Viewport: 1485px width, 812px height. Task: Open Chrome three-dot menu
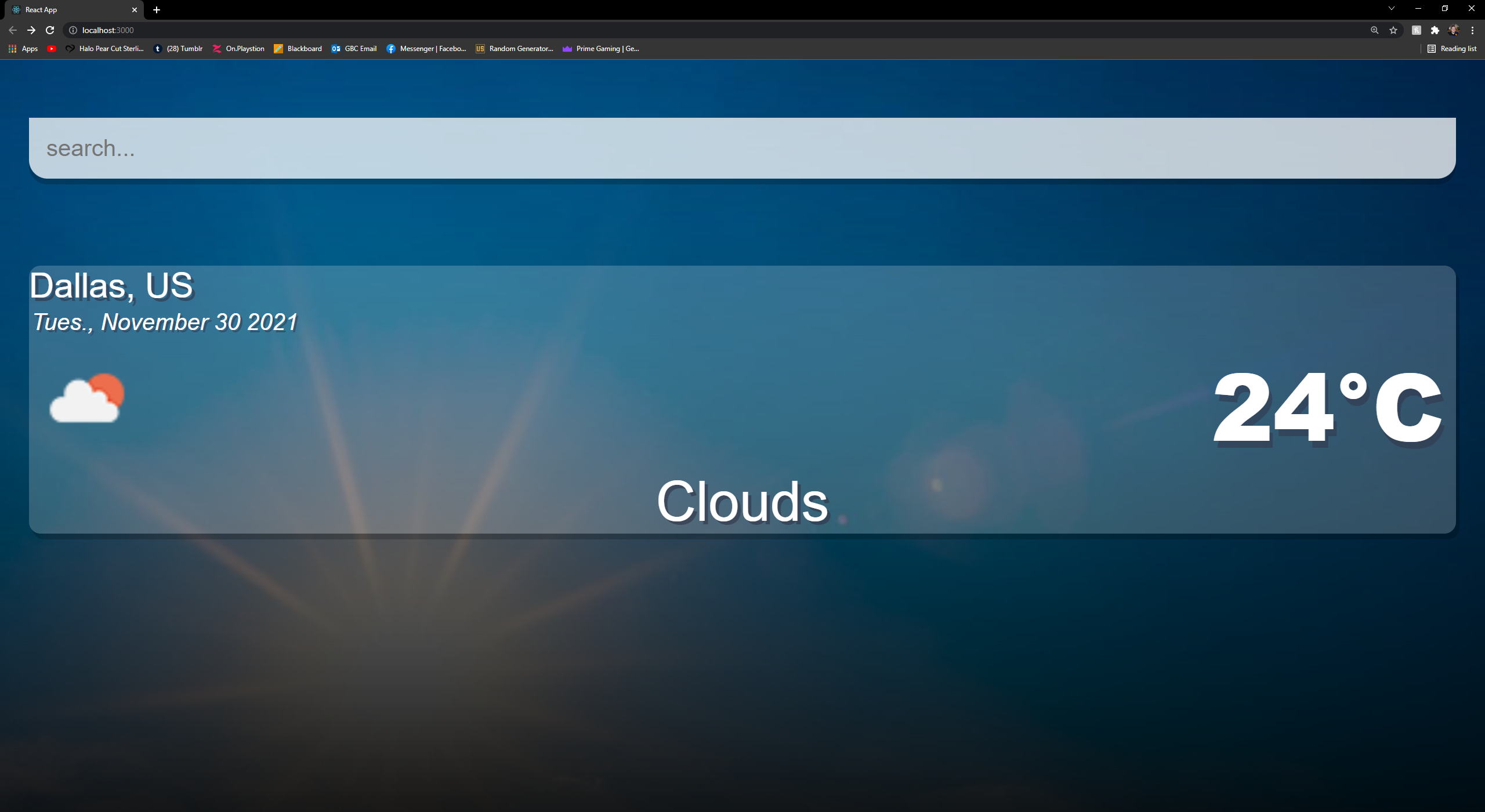(1472, 30)
